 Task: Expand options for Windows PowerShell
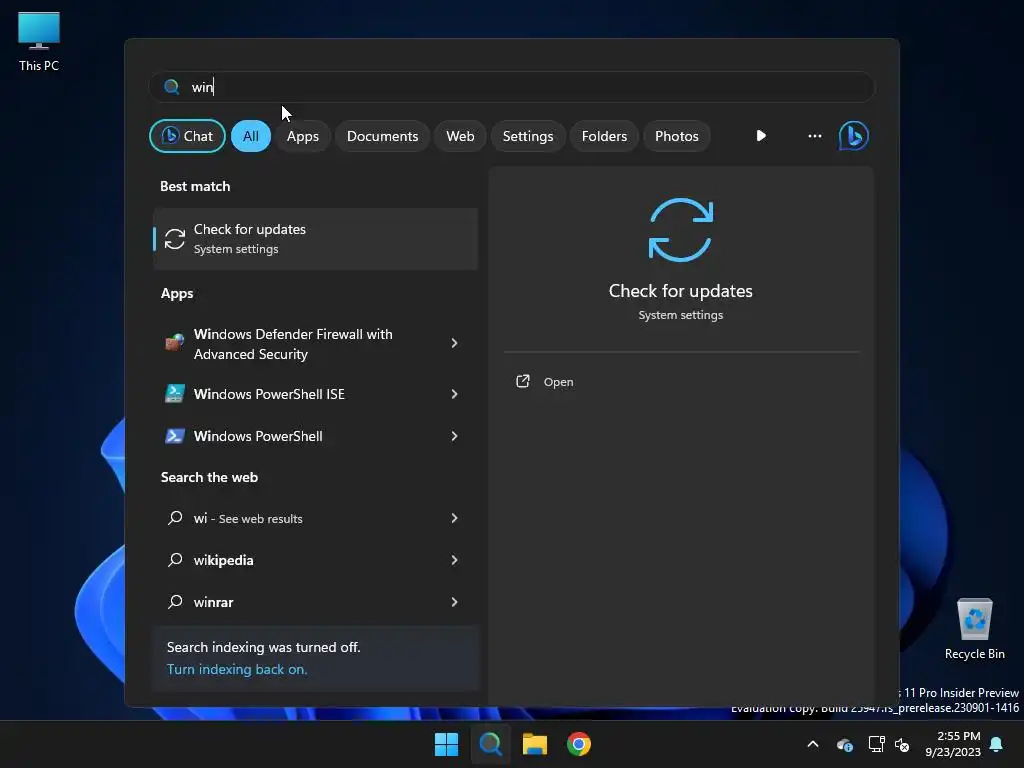(x=455, y=436)
